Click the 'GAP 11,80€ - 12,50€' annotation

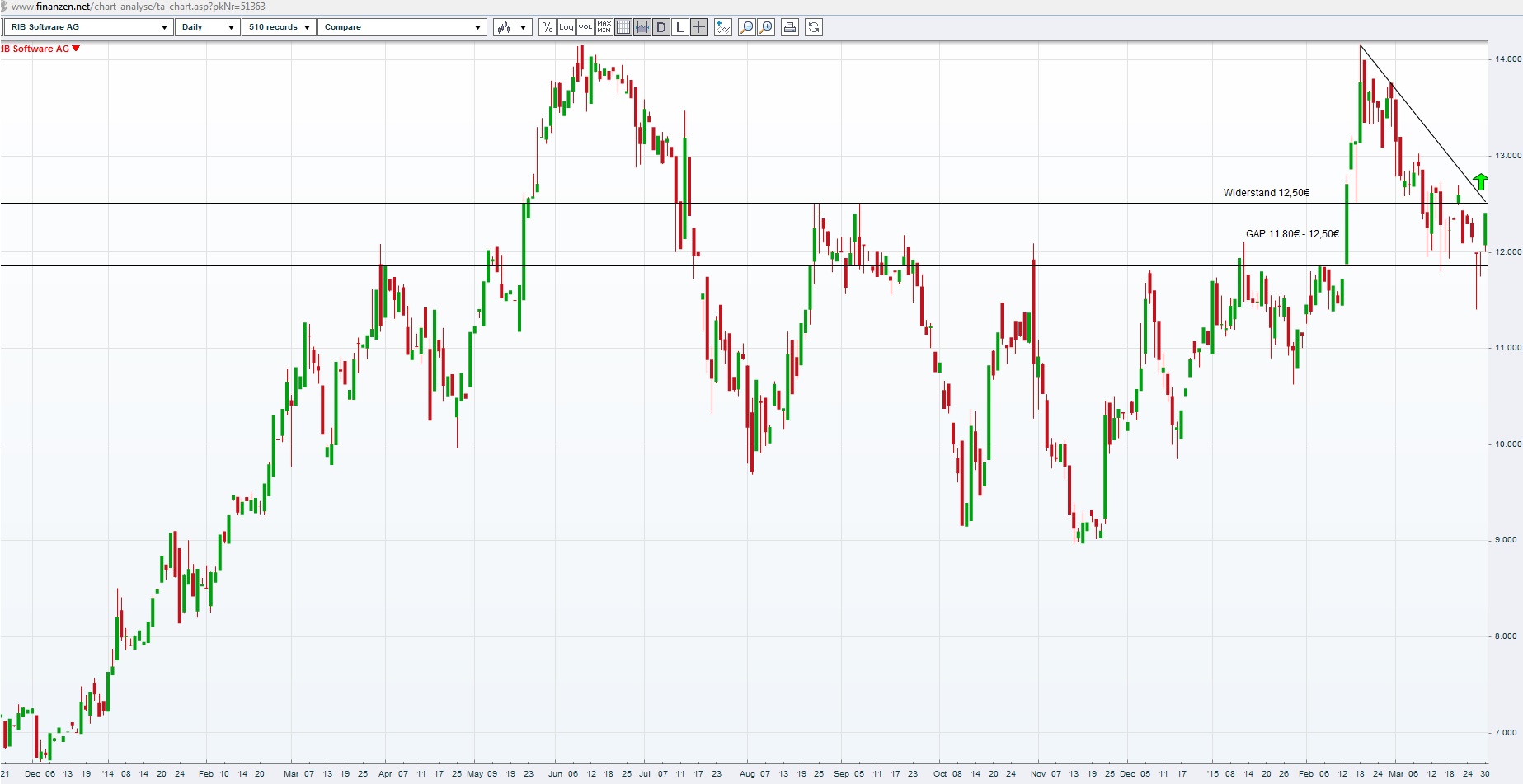(1293, 234)
